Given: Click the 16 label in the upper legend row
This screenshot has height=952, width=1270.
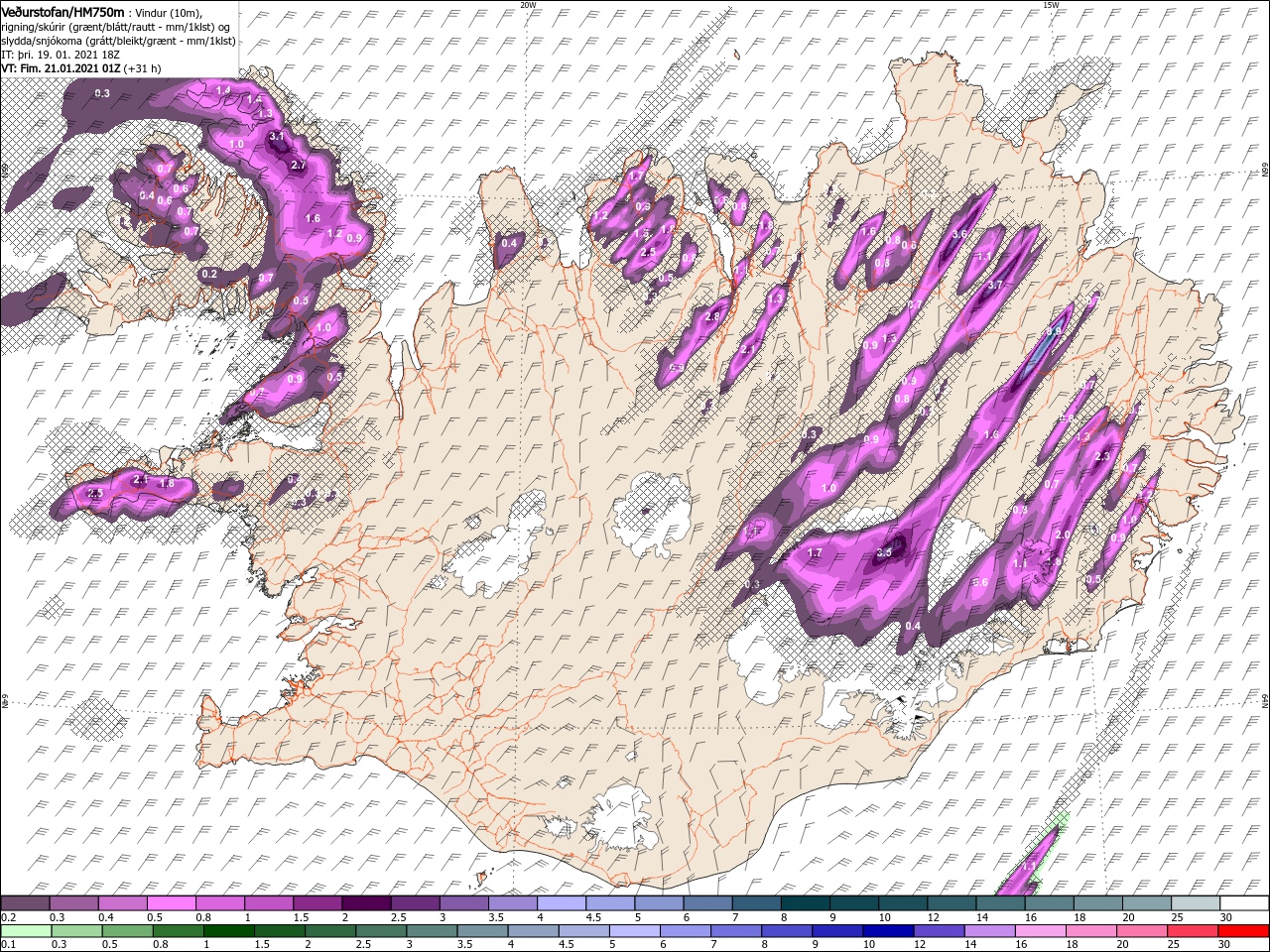Looking at the screenshot, I should coord(1033,917).
